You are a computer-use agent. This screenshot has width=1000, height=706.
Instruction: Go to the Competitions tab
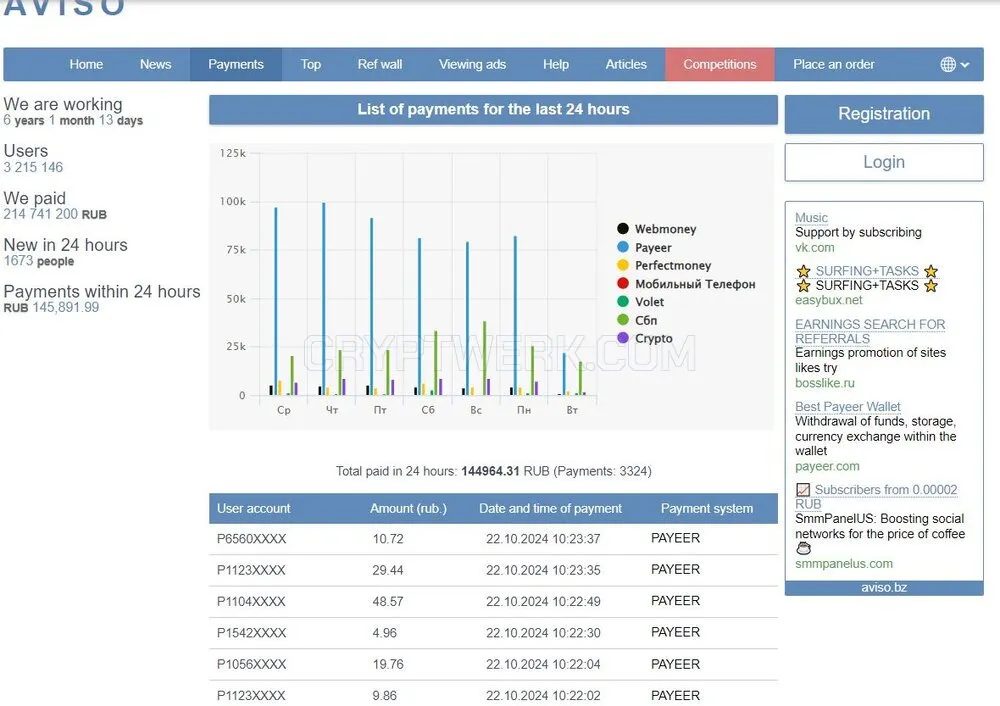(720, 64)
